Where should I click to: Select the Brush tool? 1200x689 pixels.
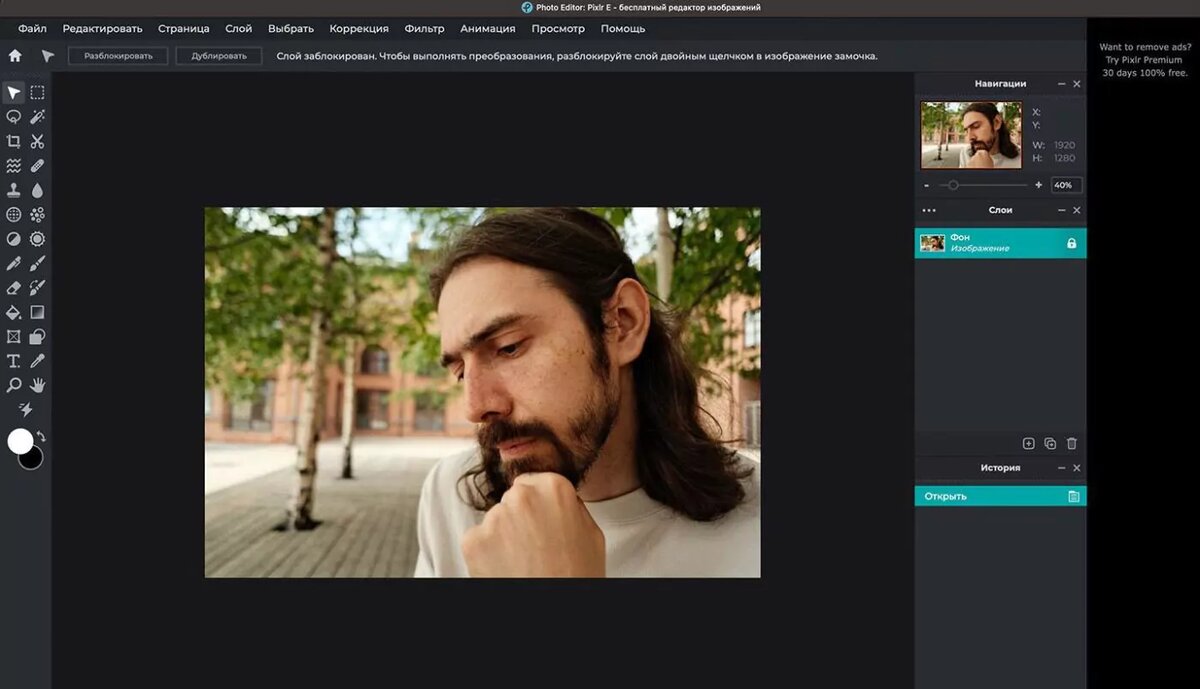[x=37, y=263]
